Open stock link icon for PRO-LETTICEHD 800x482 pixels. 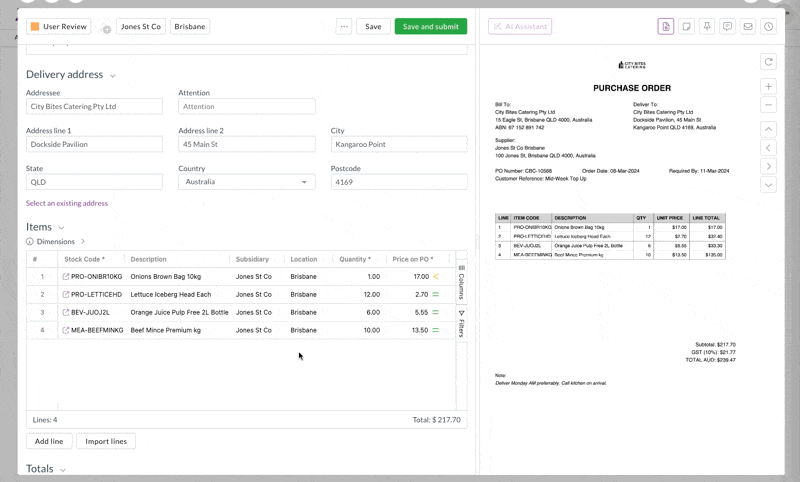coord(66,294)
